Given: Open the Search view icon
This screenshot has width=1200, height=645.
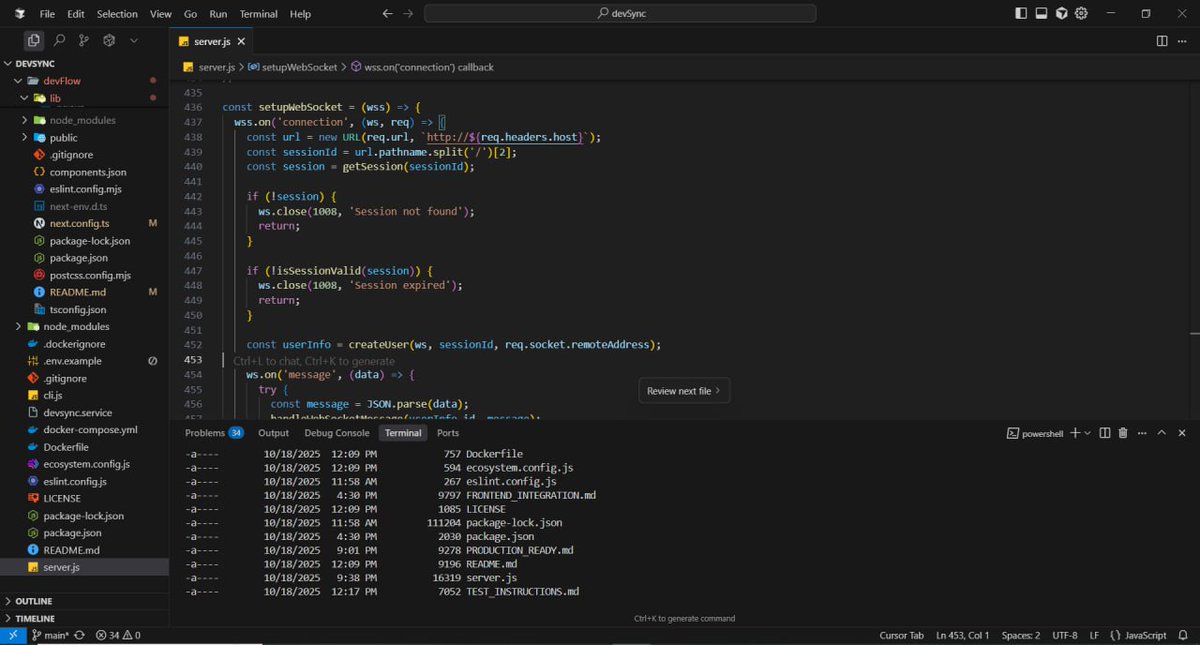Looking at the screenshot, I should tap(59, 41).
